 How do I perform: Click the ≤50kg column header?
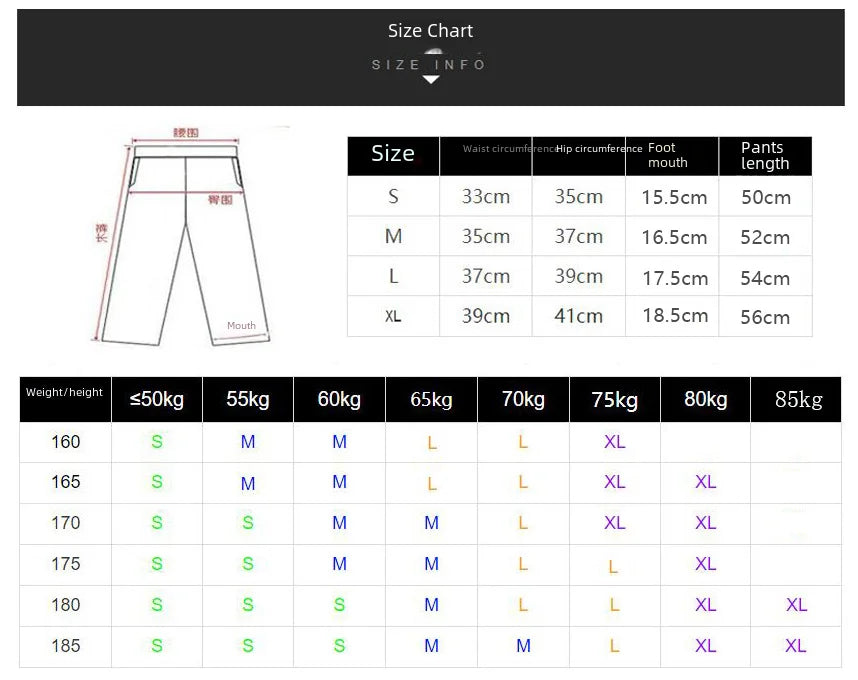click(x=157, y=400)
